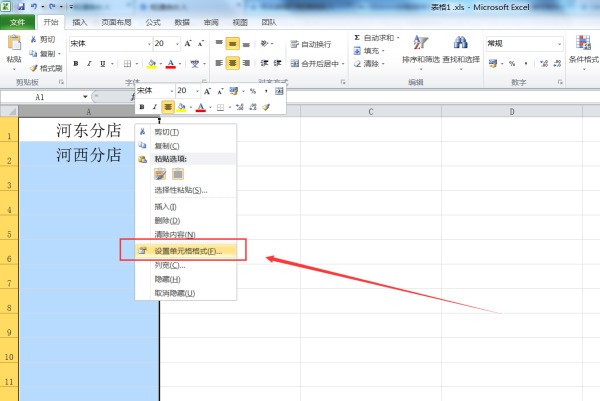Click the Paste icon in ribbon clipboard group
The image size is (600, 401).
[x=14, y=43]
